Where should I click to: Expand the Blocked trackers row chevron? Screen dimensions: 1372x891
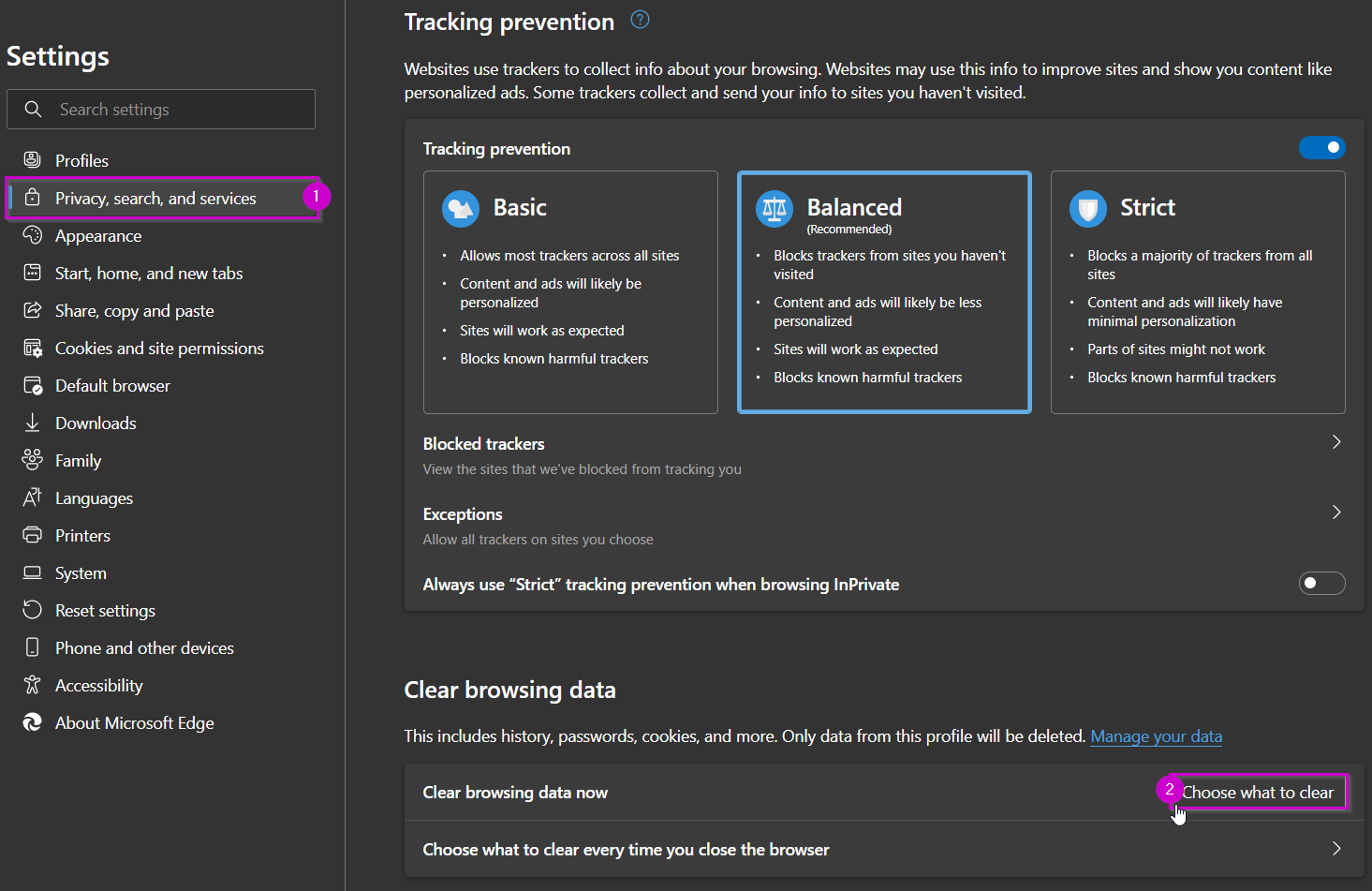[x=1336, y=442]
